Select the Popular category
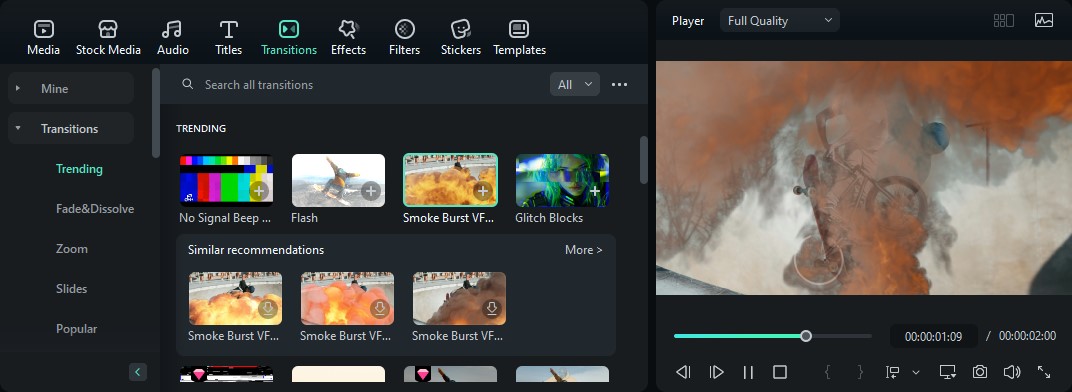 77,329
